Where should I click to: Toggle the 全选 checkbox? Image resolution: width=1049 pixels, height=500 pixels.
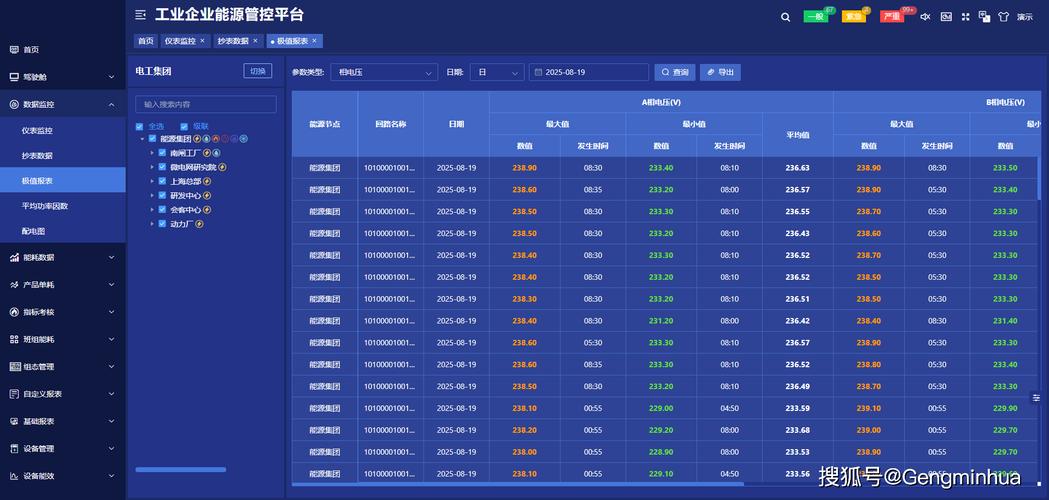[x=139, y=127]
